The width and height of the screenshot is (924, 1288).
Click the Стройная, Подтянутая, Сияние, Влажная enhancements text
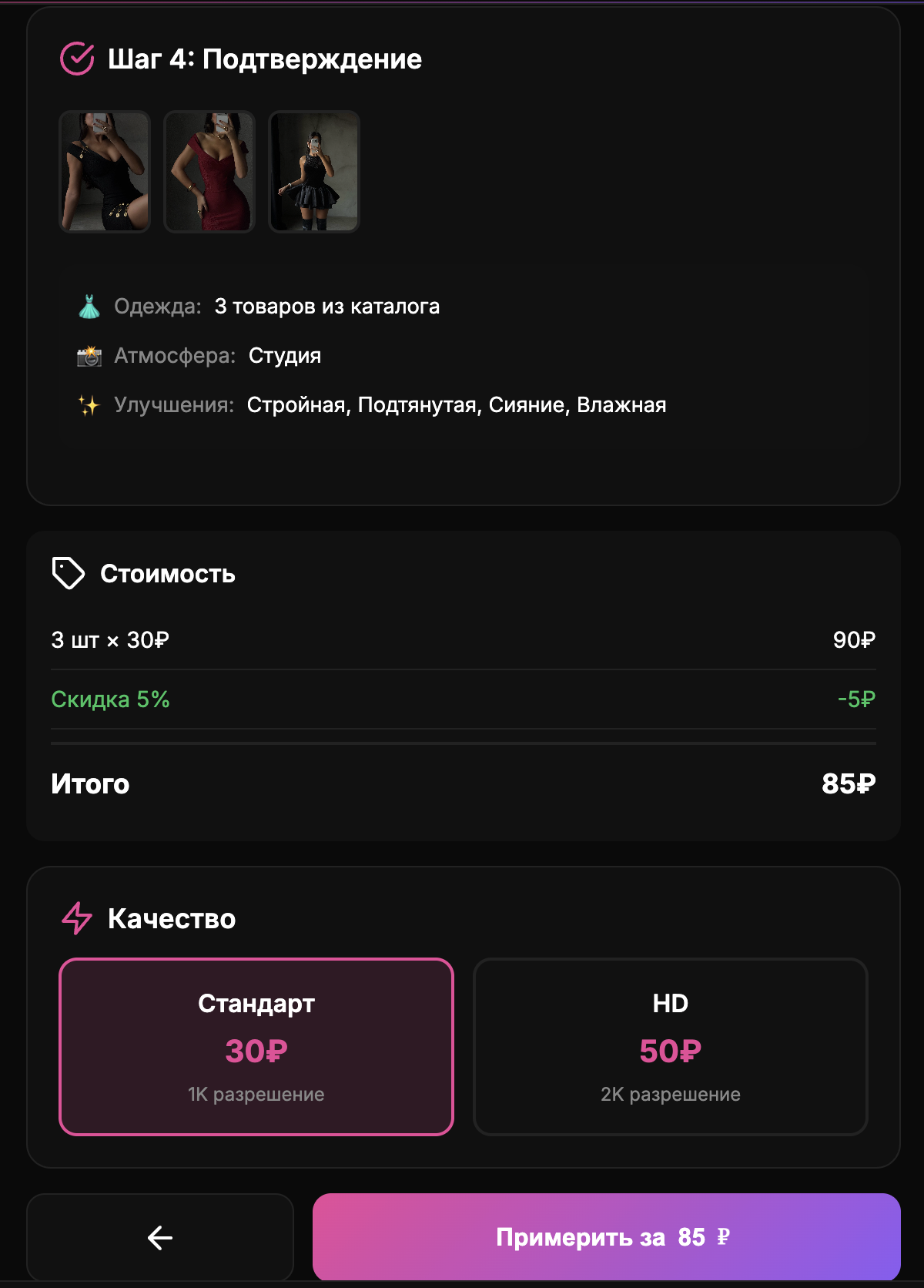457,405
